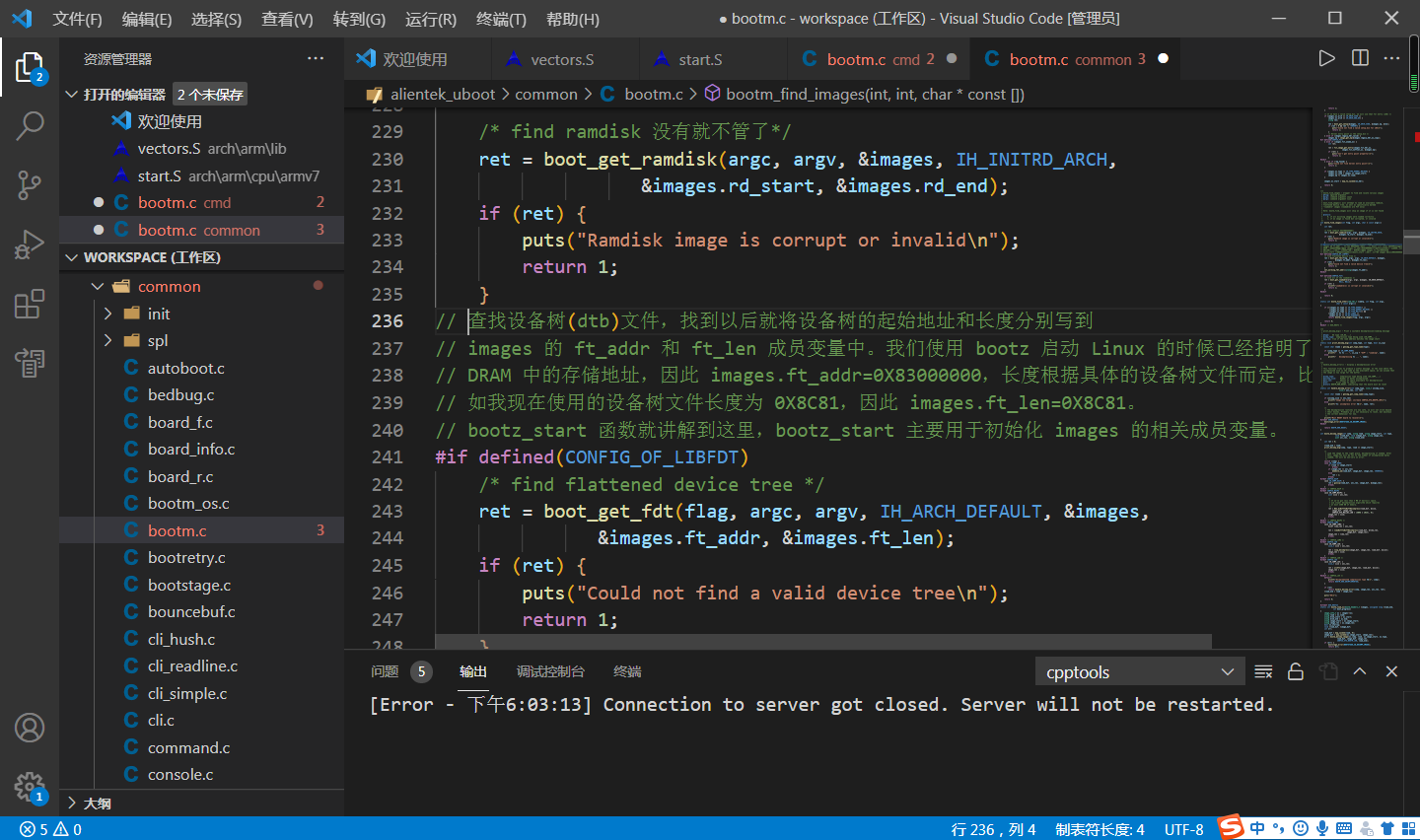Viewport: 1420px width, 840px height.
Task: Split the editor to the right
Action: click(1360, 58)
